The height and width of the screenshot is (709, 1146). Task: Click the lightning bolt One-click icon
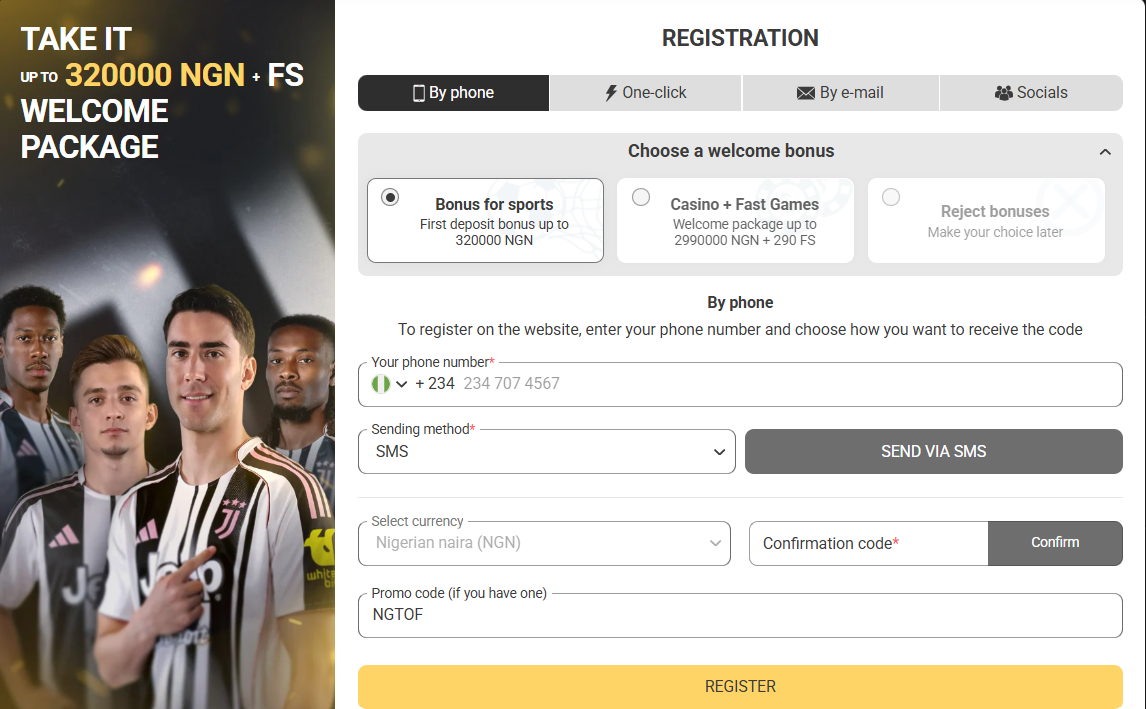(x=611, y=93)
